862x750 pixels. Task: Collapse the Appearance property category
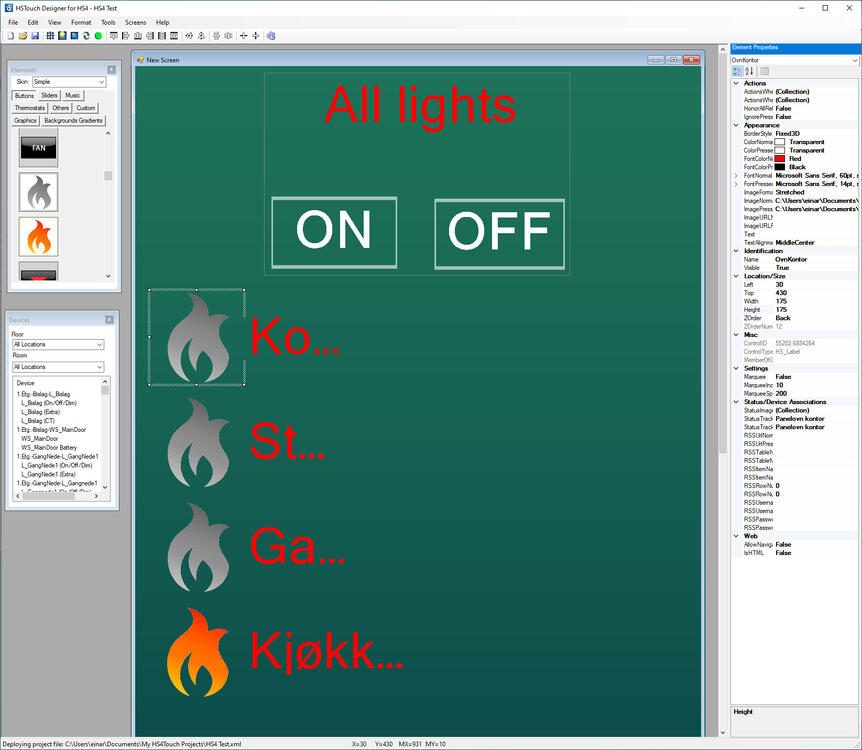click(x=736, y=125)
